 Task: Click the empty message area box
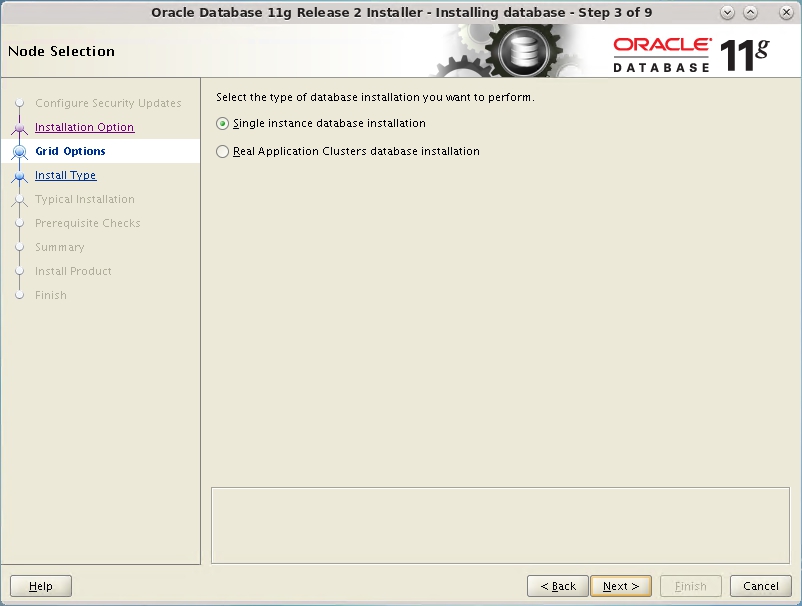point(500,526)
